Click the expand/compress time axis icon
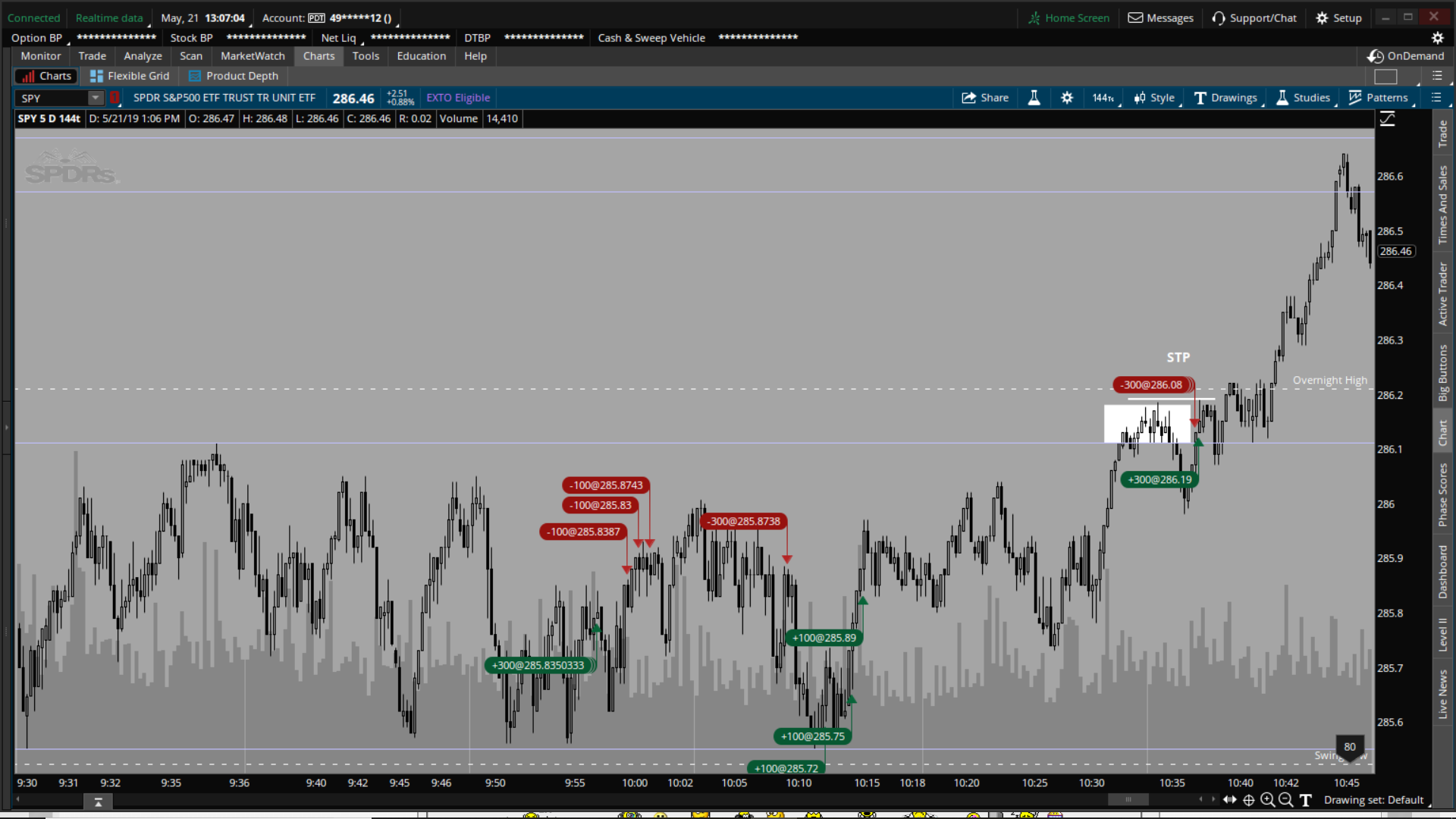This screenshot has height=819, width=1456. [x=1230, y=800]
